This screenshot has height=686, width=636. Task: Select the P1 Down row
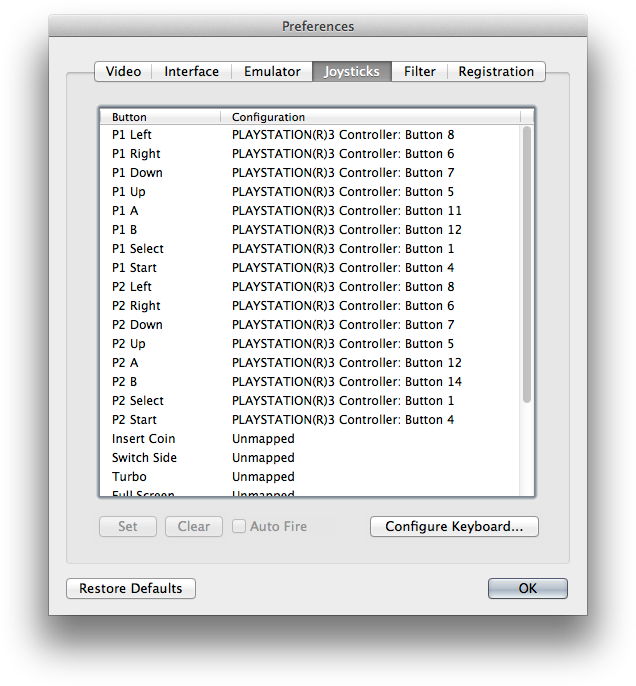[310, 173]
